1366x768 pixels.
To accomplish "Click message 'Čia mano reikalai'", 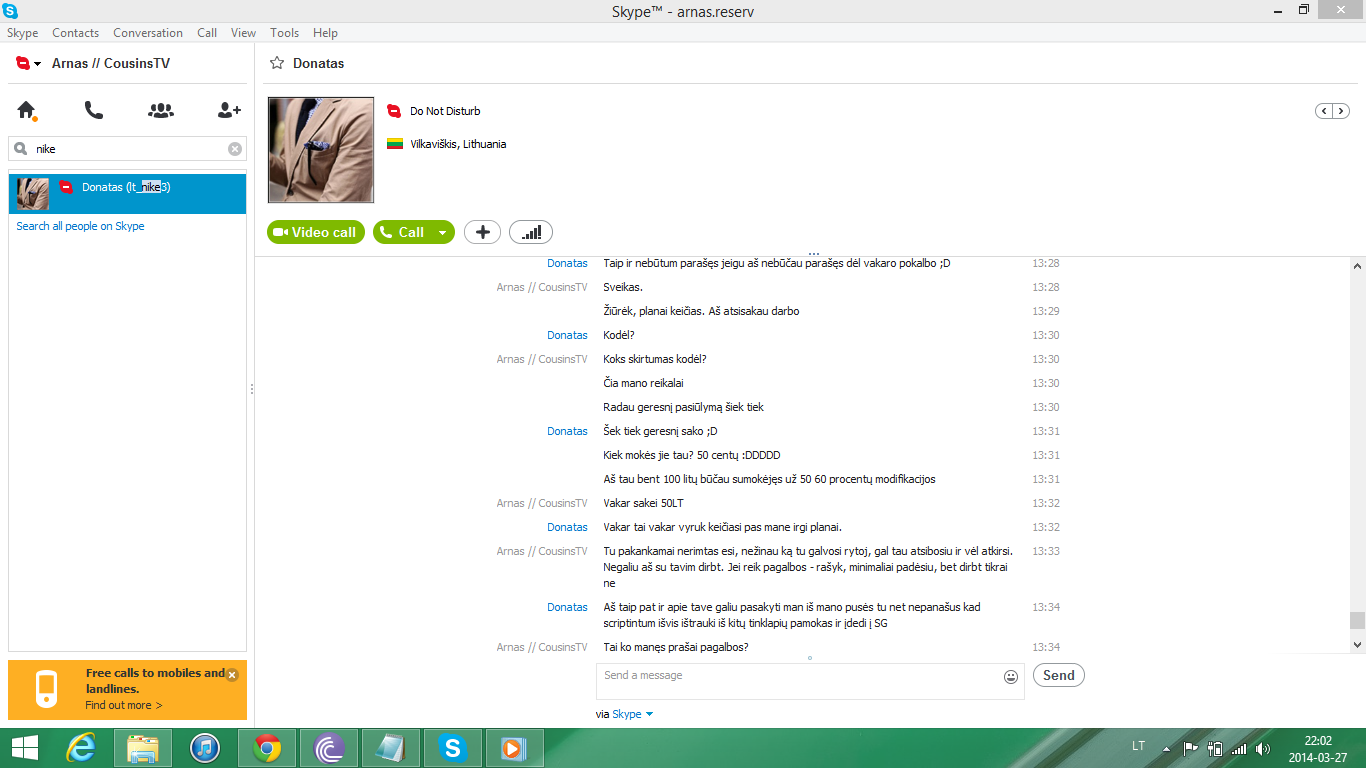I will point(644,383).
